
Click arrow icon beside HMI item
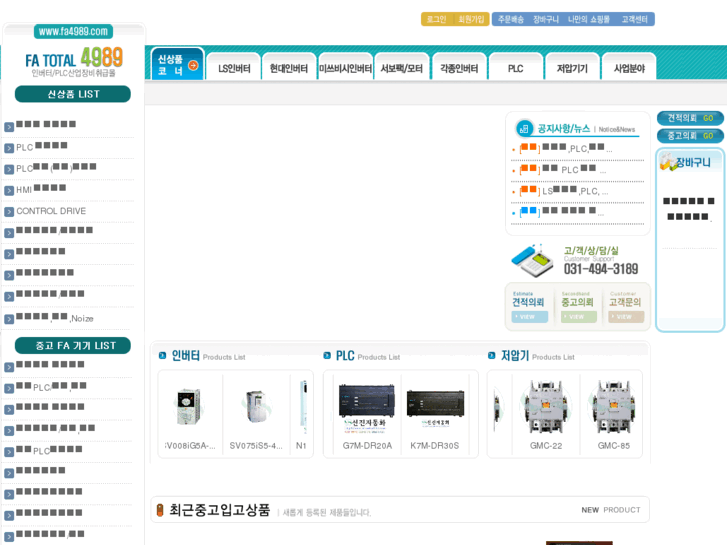pos(9,190)
